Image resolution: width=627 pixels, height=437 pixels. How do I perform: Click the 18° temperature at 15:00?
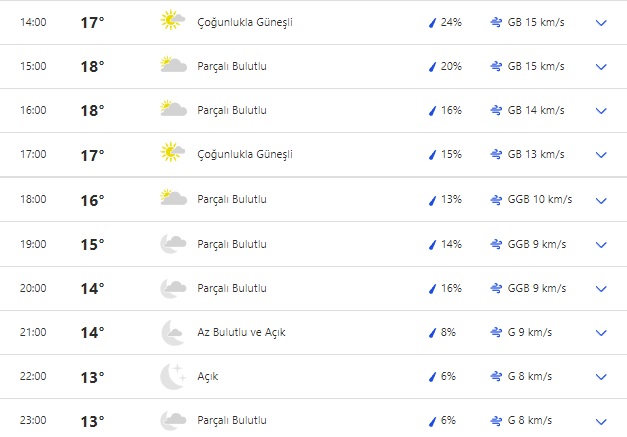92,67
